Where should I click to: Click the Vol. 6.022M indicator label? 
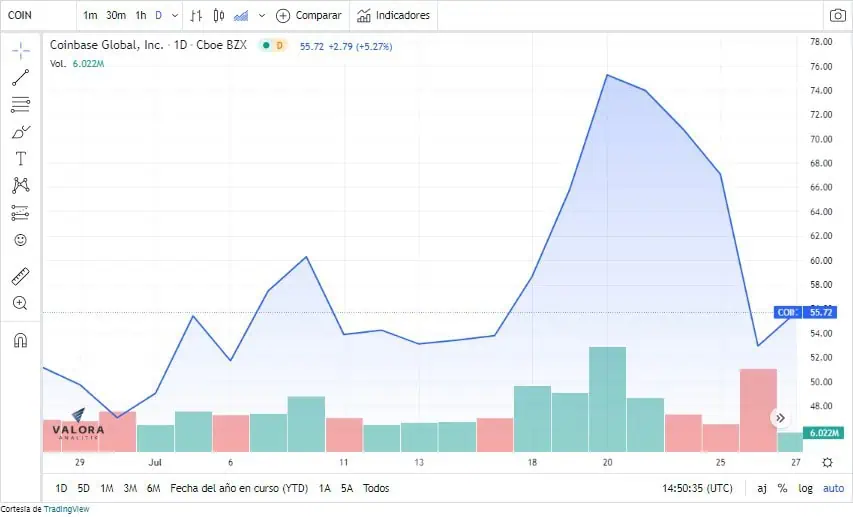click(x=77, y=64)
